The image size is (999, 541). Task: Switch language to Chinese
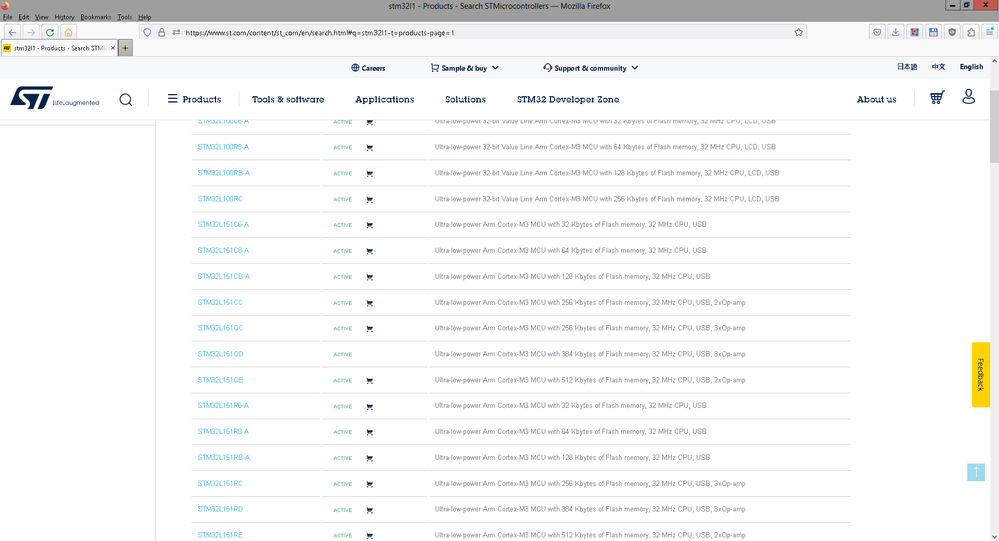point(938,67)
